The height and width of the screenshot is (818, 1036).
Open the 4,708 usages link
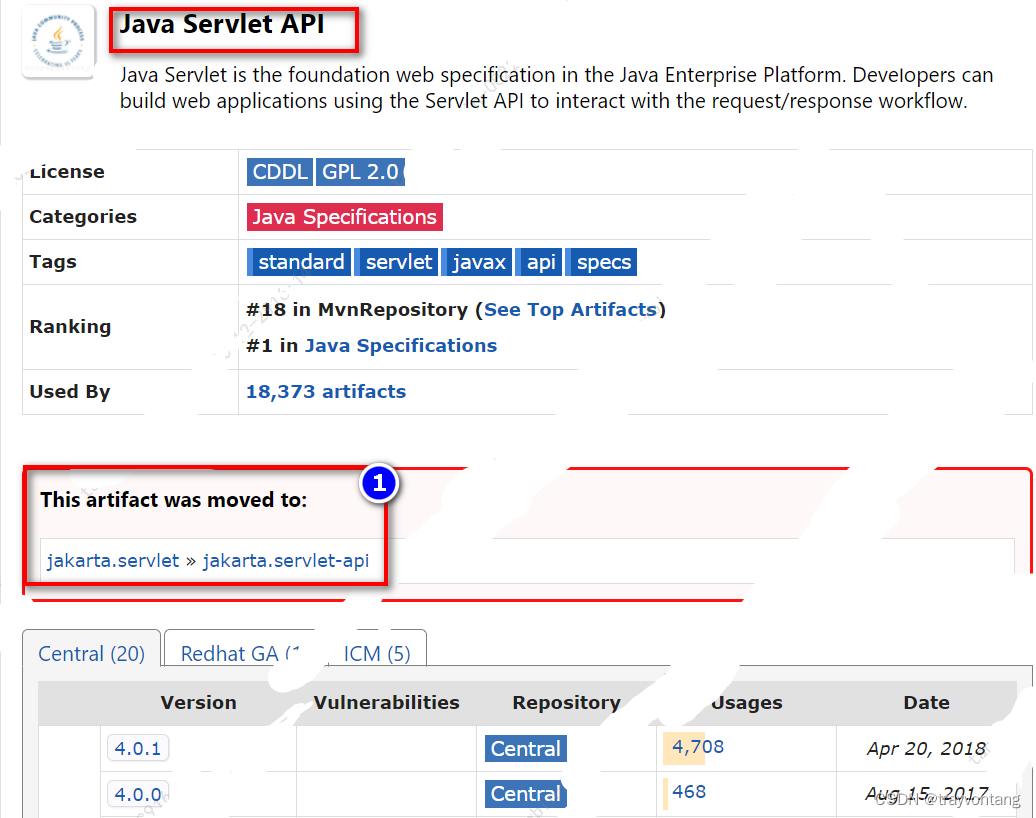point(698,747)
